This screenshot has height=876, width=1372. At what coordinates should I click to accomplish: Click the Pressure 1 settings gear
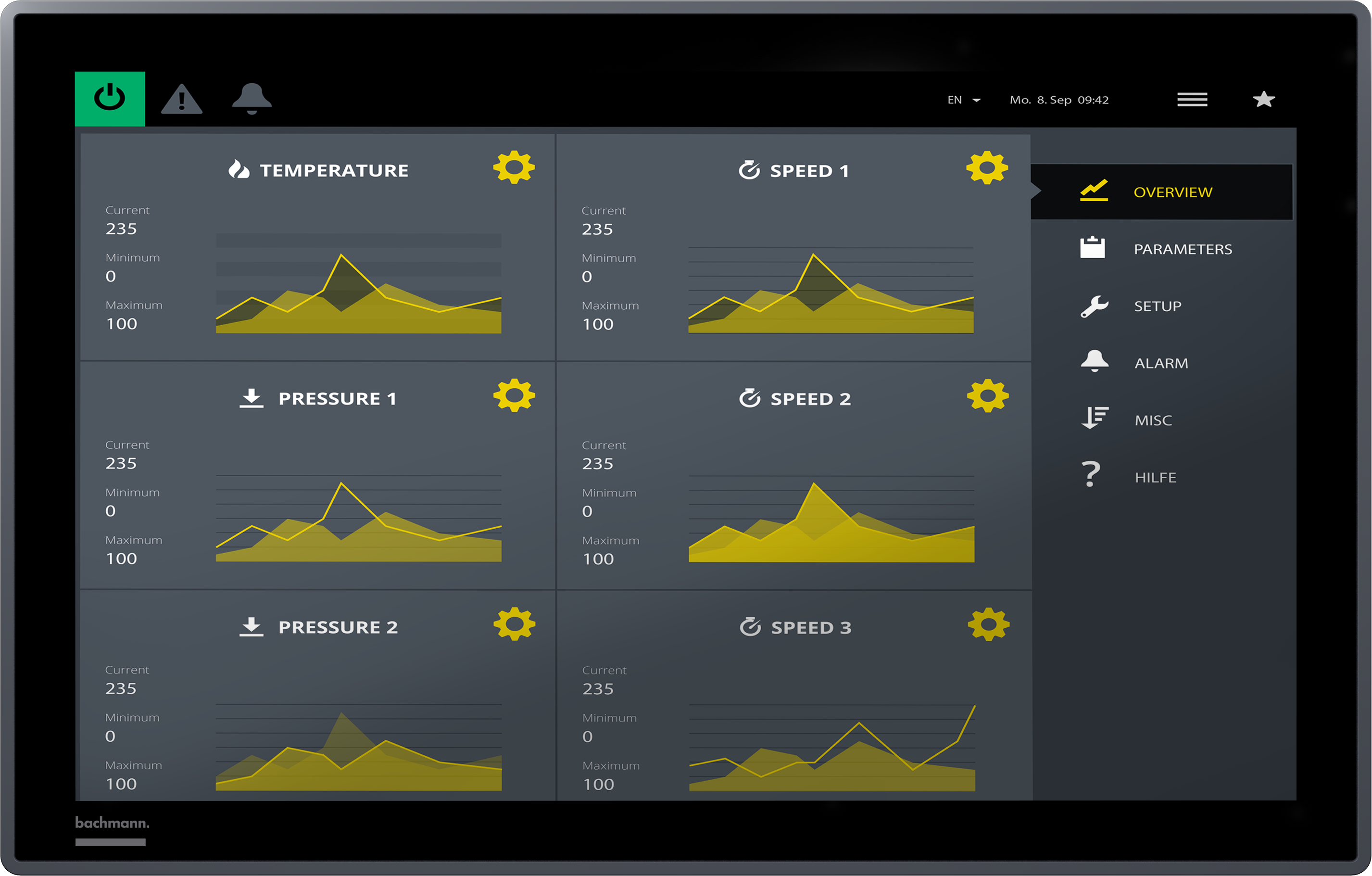click(514, 395)
